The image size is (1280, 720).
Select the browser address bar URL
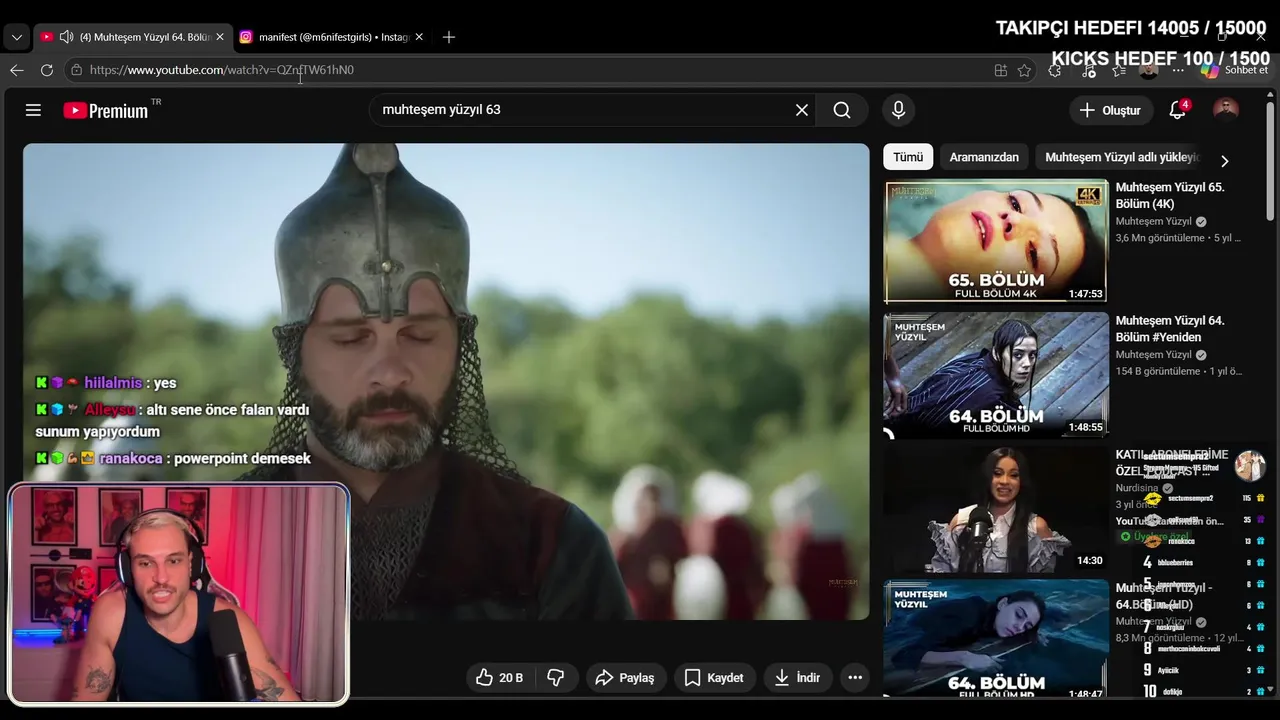pos(221,70)
